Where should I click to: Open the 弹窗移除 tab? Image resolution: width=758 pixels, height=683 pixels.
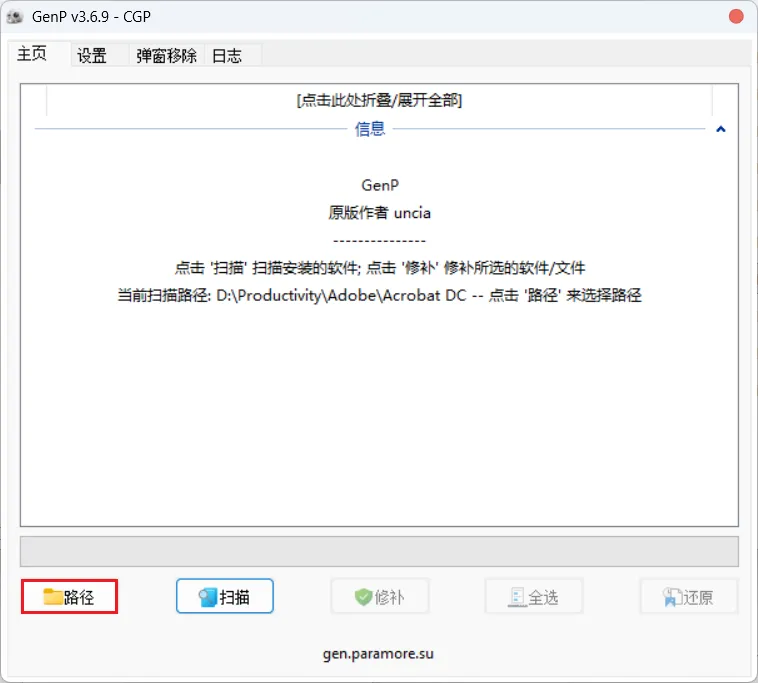(x=166, y=56)
